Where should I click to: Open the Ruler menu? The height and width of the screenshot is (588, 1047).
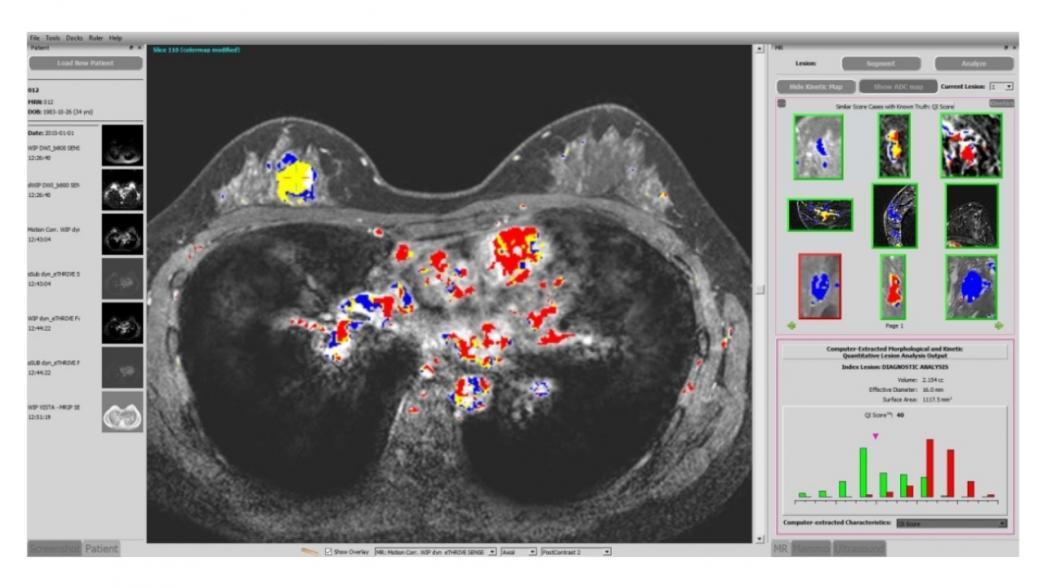(x=96, y=38)
